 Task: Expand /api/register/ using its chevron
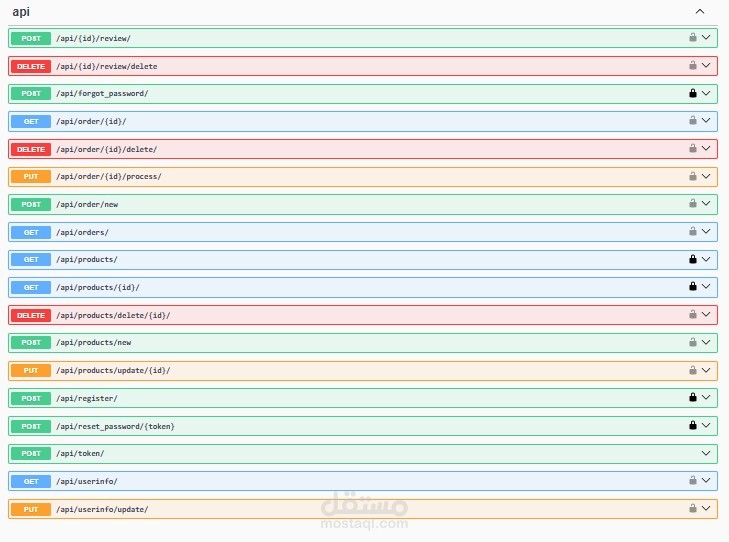[706, 397]
